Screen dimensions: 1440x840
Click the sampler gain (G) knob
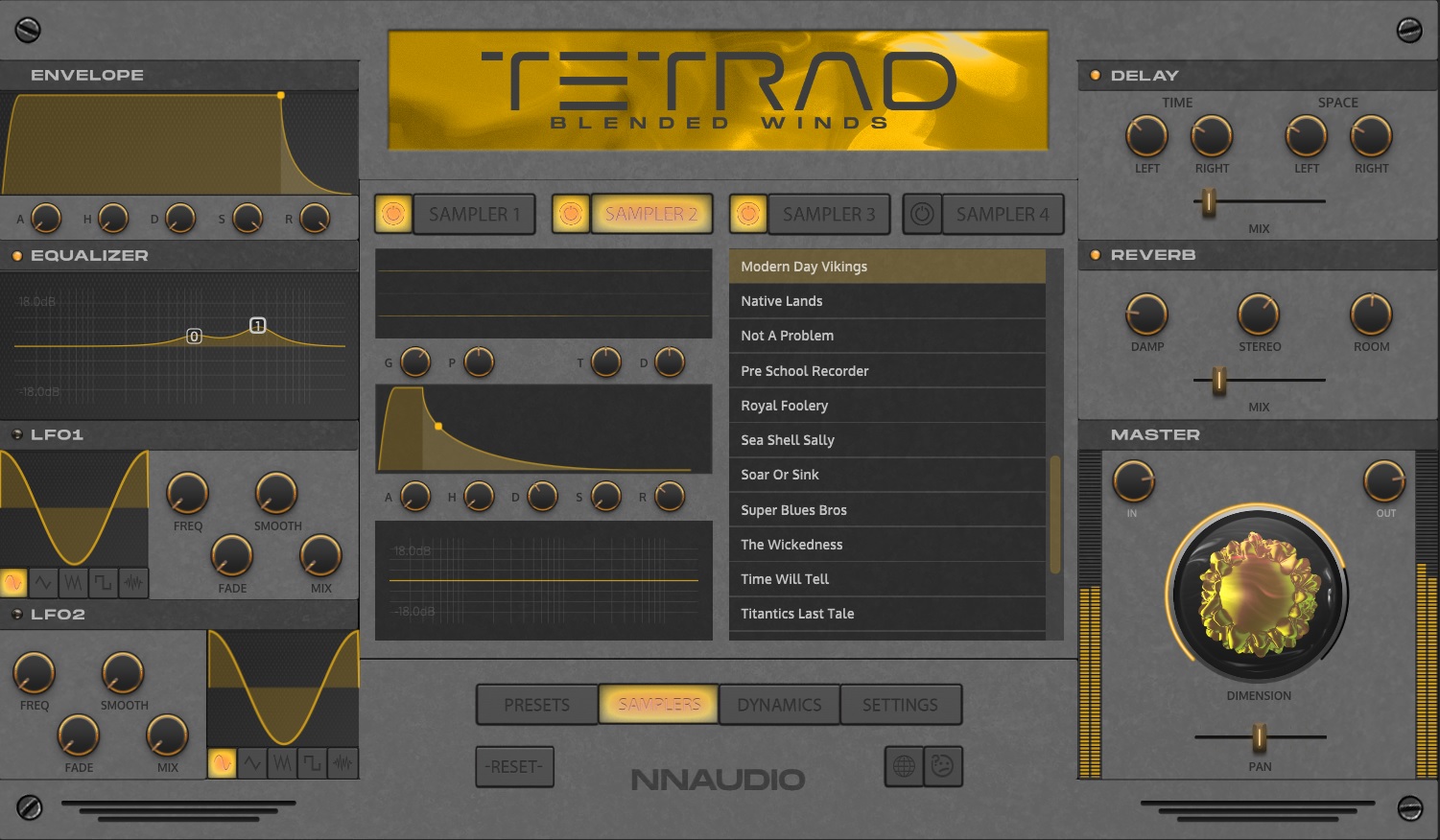point(414,362)
